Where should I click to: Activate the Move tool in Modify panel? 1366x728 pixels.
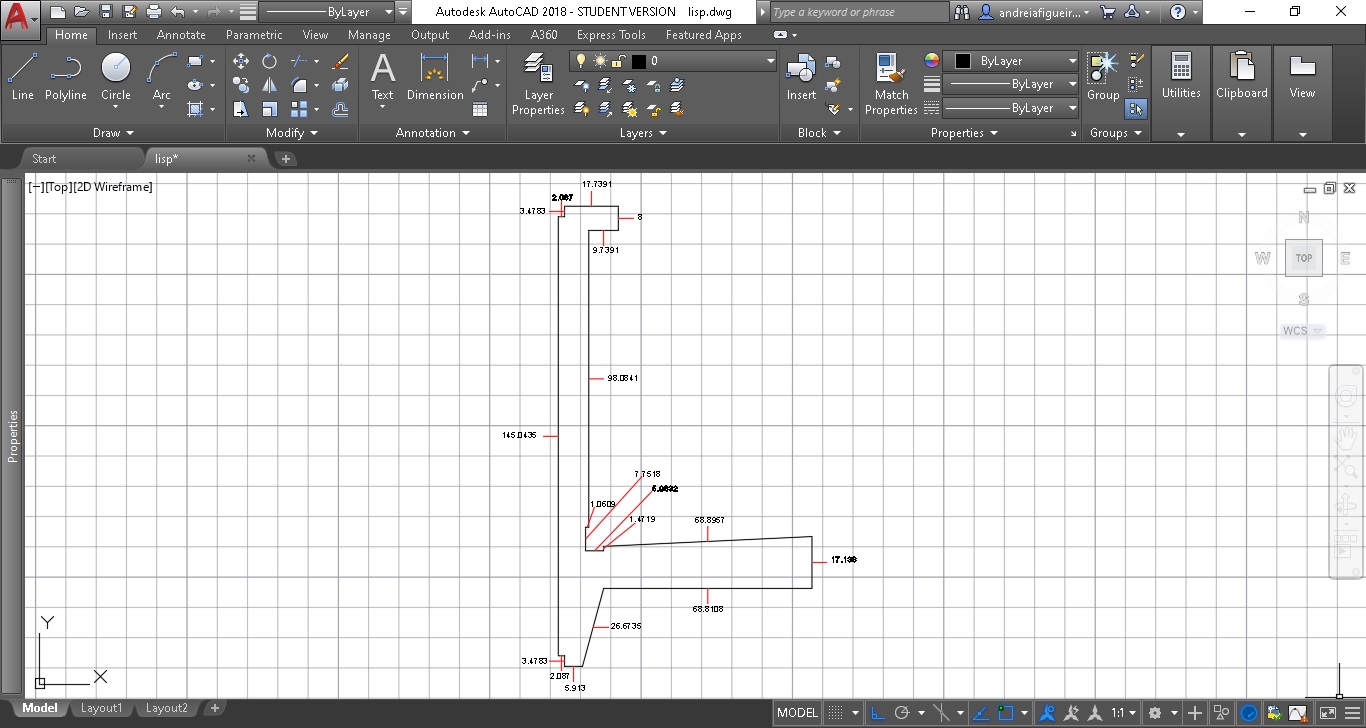[x=241, y=61]
